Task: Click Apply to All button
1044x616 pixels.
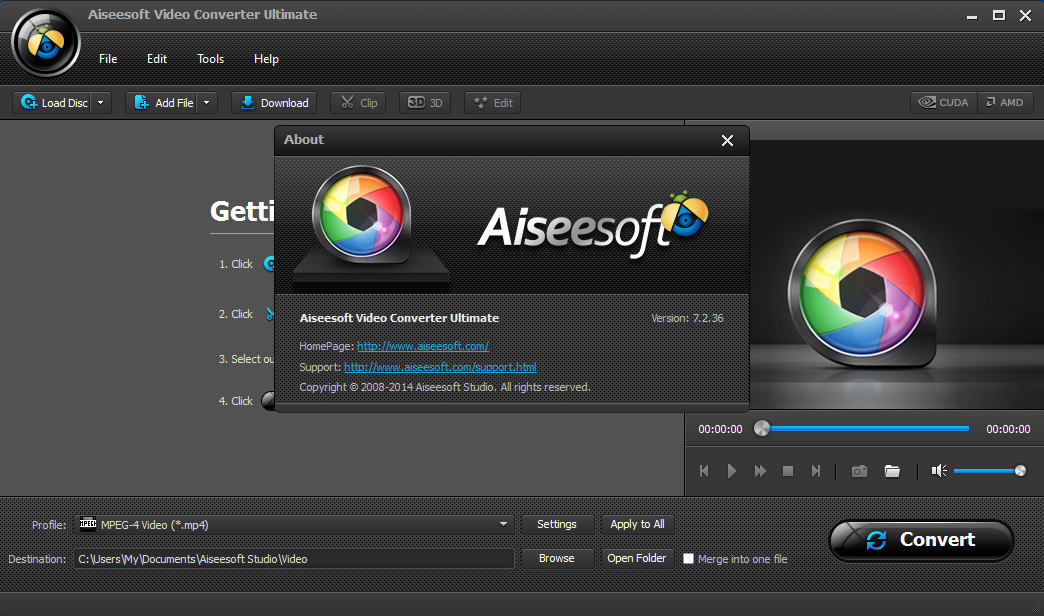Action: coord(637,524)
